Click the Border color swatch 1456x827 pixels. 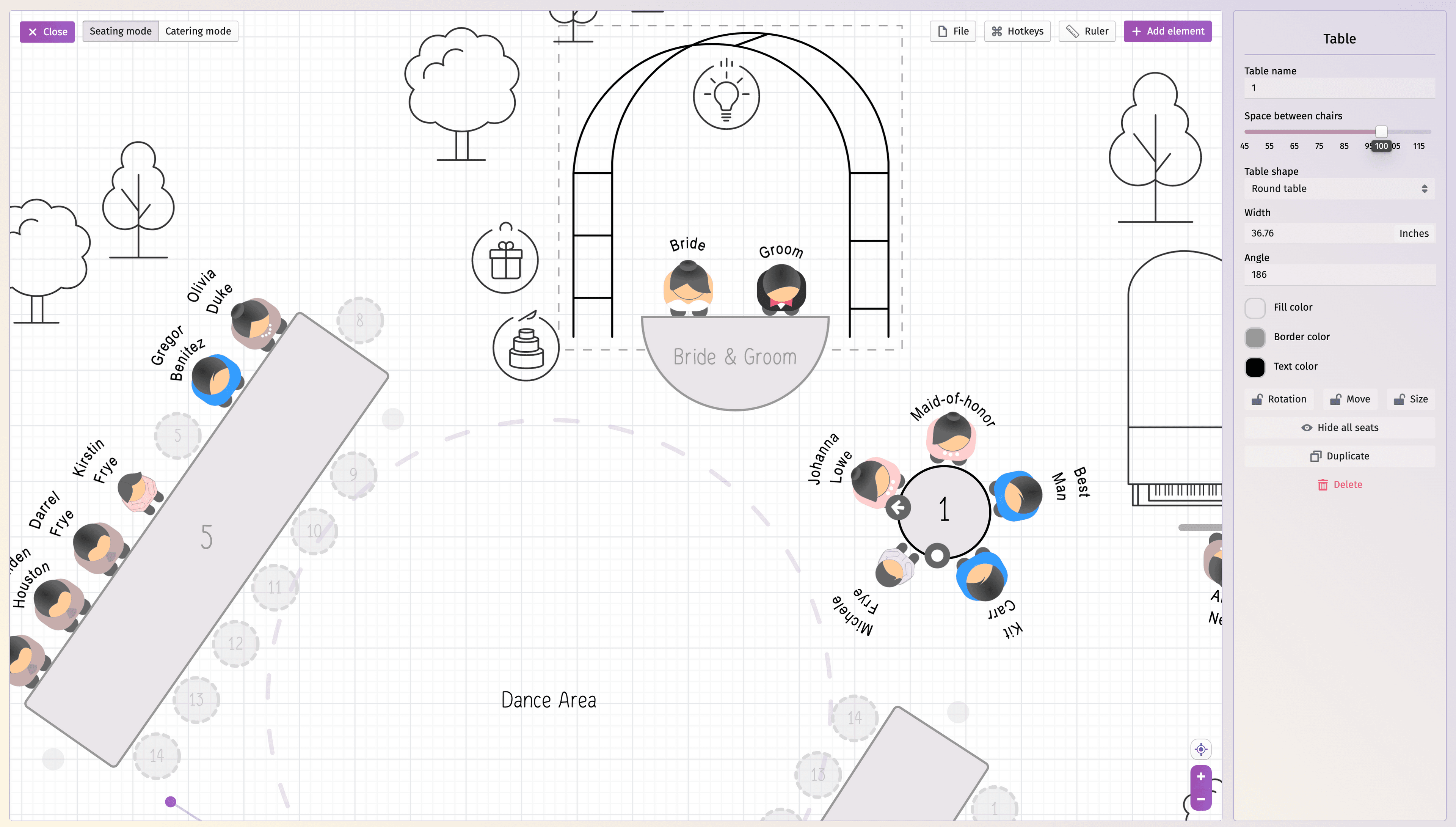pos(1255,337)
